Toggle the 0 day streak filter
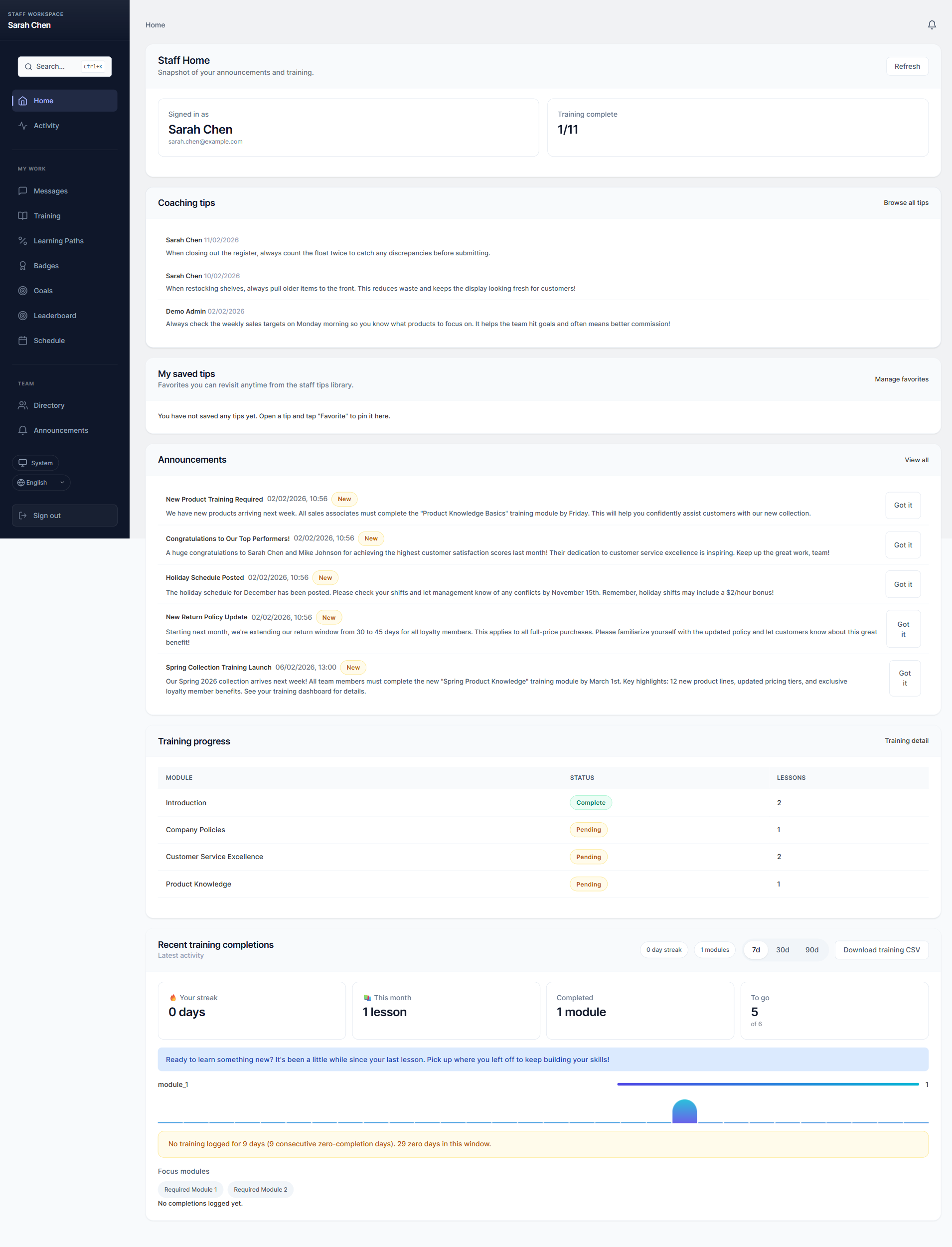 click(x=663, y=949)
